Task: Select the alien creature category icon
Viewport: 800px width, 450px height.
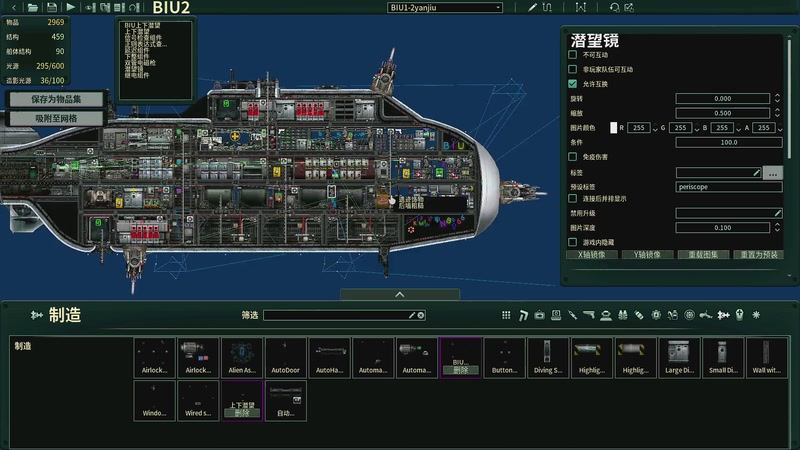Action: point(706,315)
